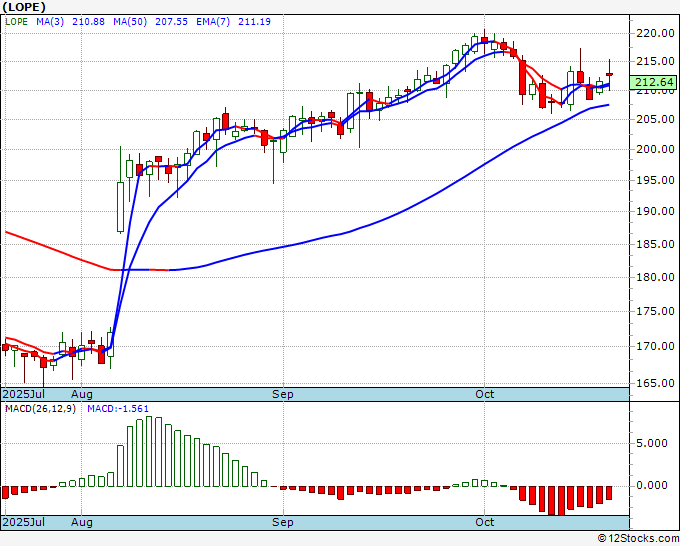Image resolution: width=680 pixels, height=546 pixels.
Task: Click the 195.00 price axis label
Action: coord(655,180)
